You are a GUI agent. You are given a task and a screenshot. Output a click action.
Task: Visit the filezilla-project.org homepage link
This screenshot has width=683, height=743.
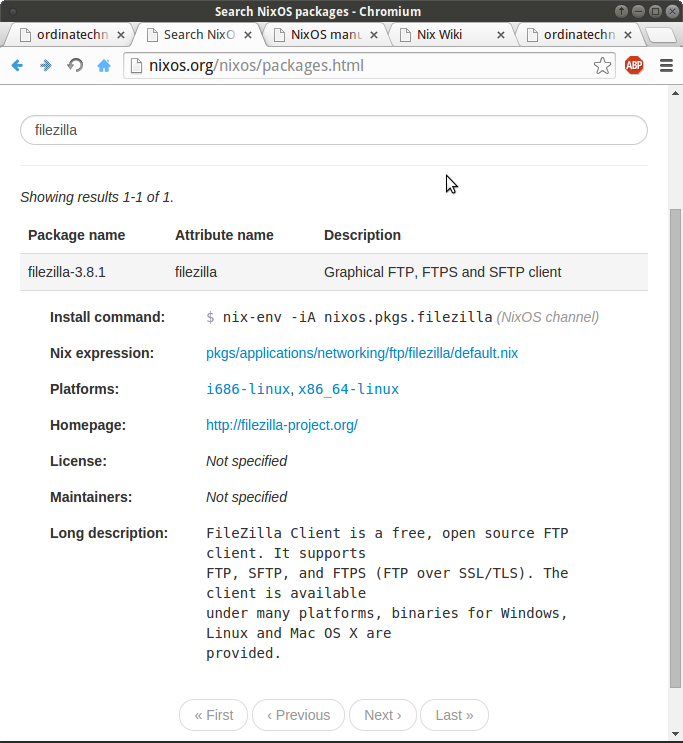(282, 425)
